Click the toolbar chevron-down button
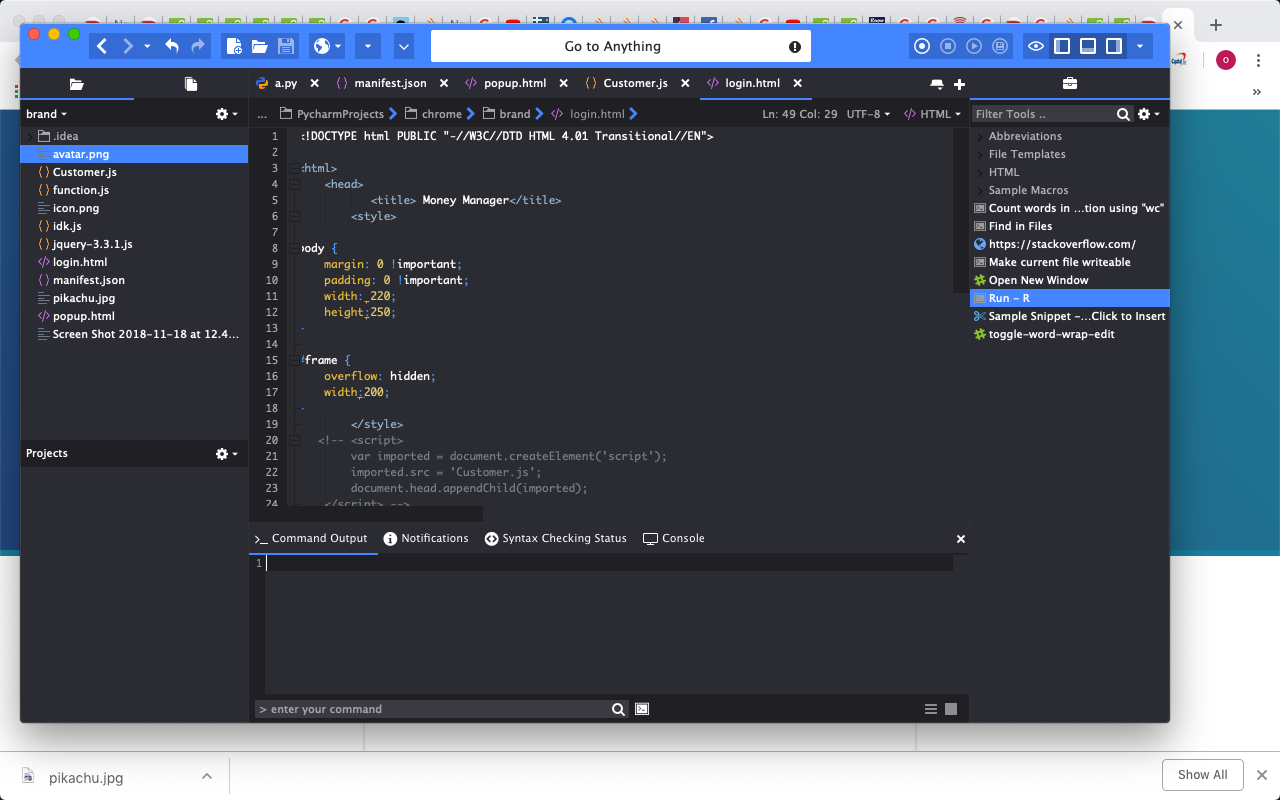This screenshot has width=1280, height=800. click(x=404, y=46)
